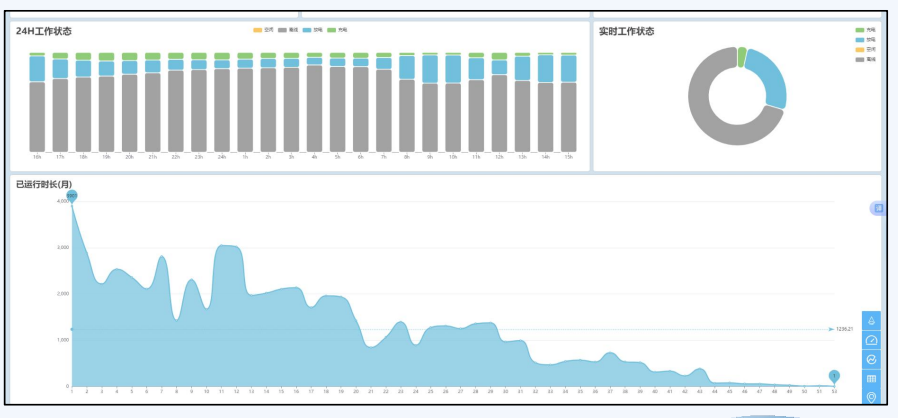Image resolution: width=898 pixels, height=418 pixels.
Task: Click the 16h bar's gray section
Action: pos(37,115)
